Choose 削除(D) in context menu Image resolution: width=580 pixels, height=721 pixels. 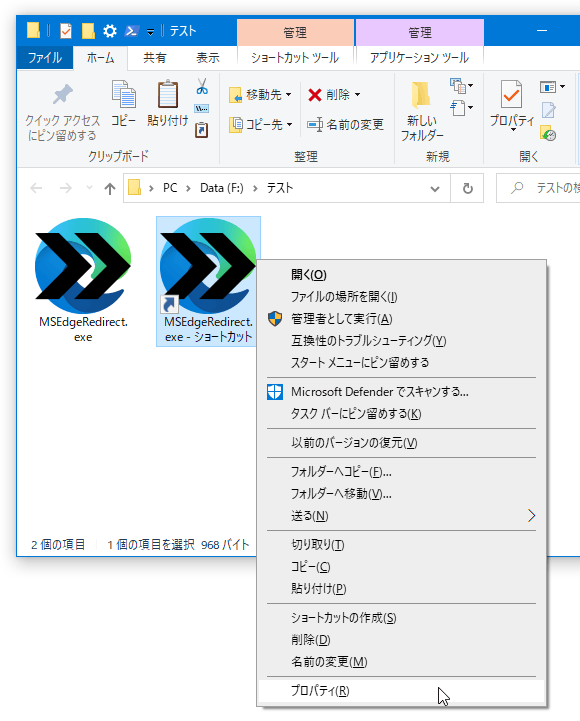(402, 640)
